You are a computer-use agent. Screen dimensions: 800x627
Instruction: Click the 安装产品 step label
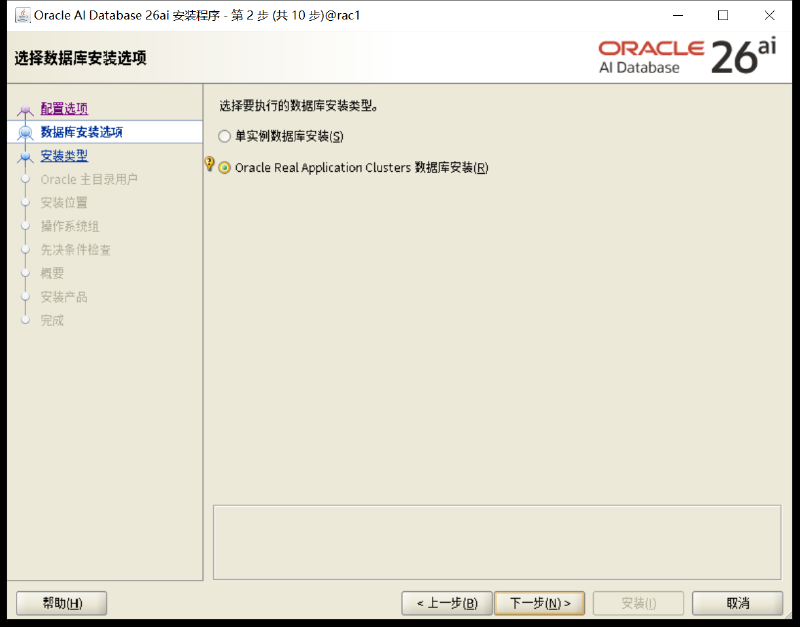[x=64, y=297]
